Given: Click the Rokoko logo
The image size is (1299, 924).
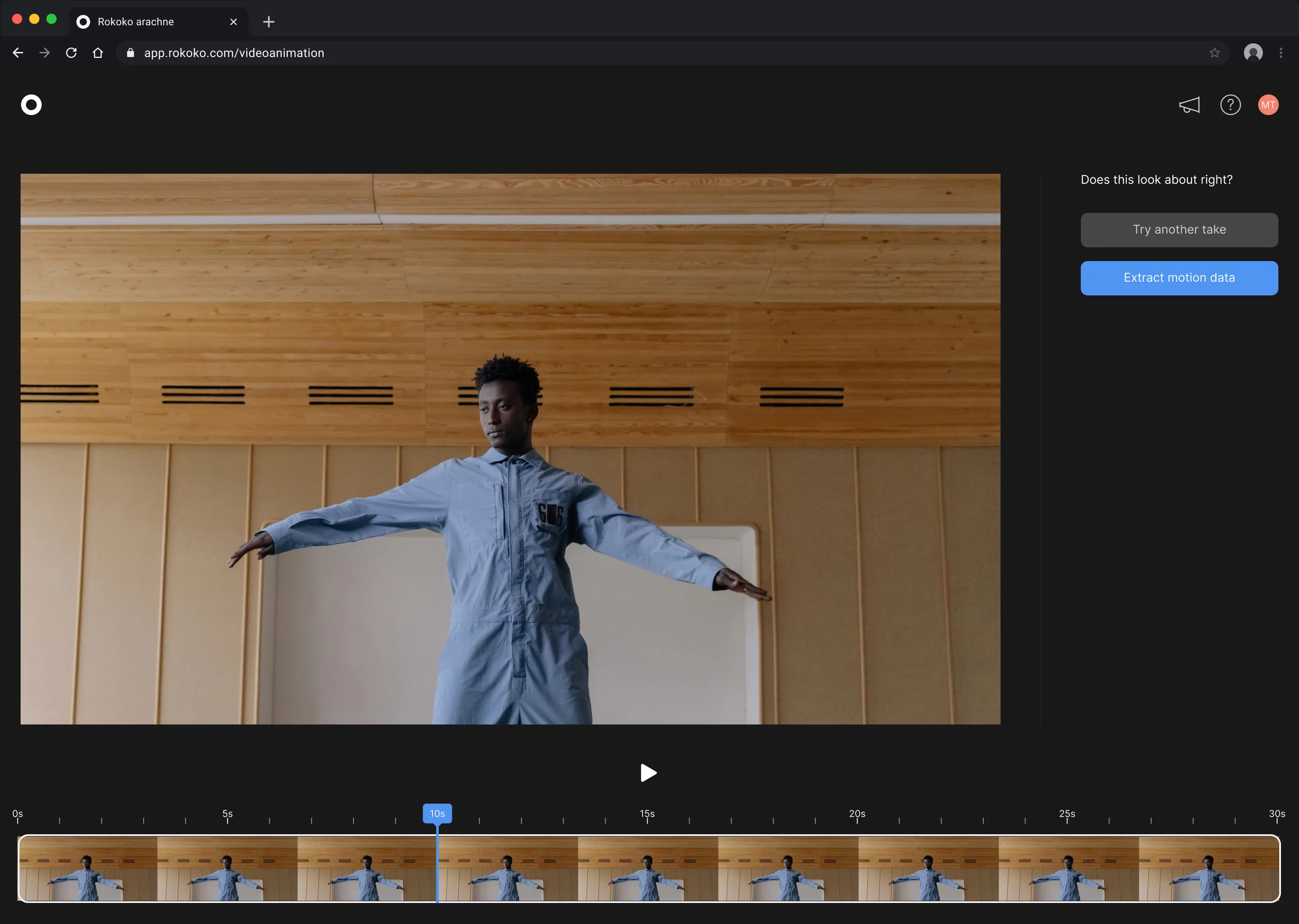Looking at the screenshot, I should click(31, 105).
